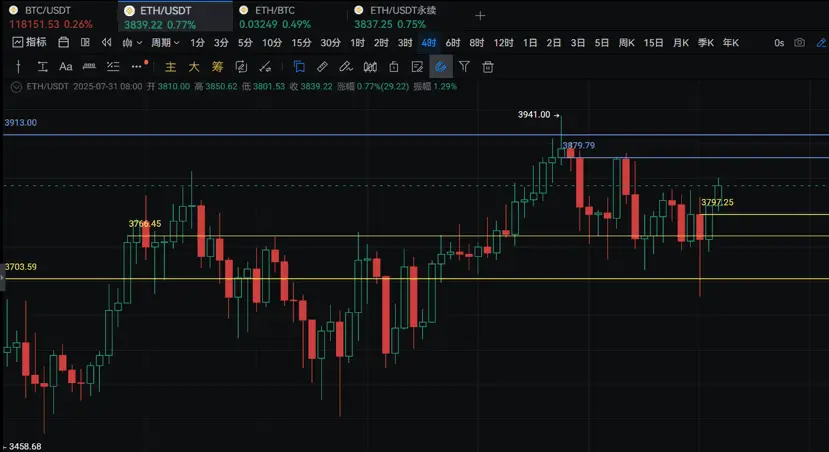Click the 3941.00 high price marker

538,115
